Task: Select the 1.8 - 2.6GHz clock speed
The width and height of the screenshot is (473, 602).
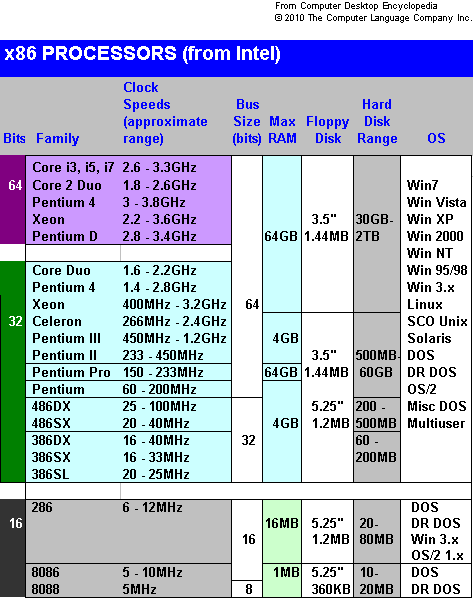Action: coord(159,185)
